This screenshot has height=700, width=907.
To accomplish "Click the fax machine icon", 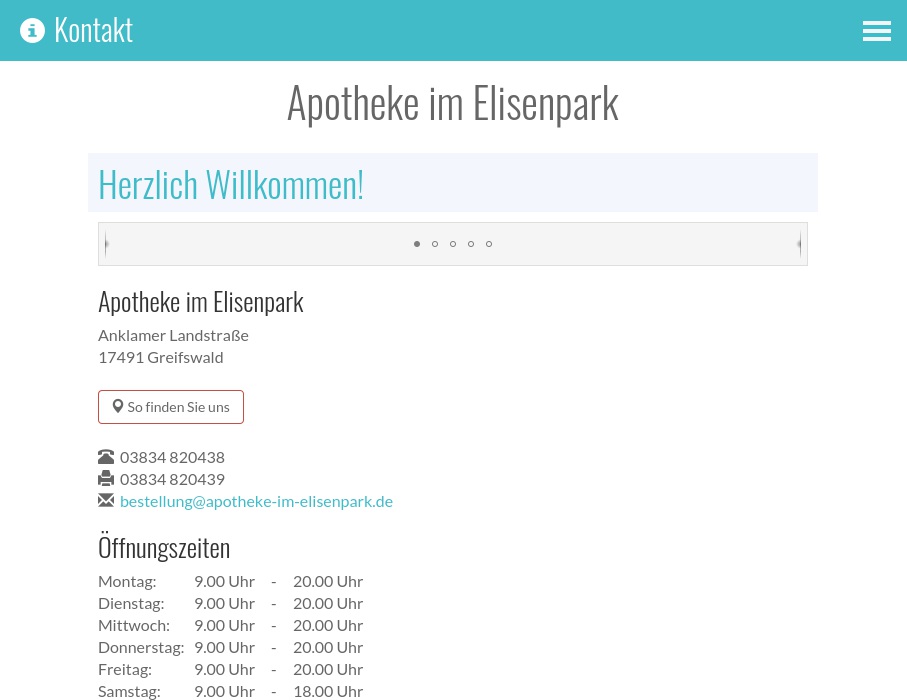I will click(106, 479).
